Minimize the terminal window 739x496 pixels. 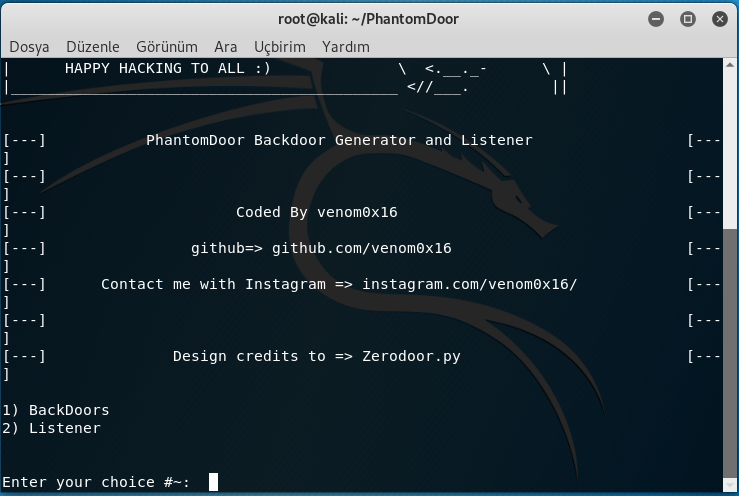(656, 19)
